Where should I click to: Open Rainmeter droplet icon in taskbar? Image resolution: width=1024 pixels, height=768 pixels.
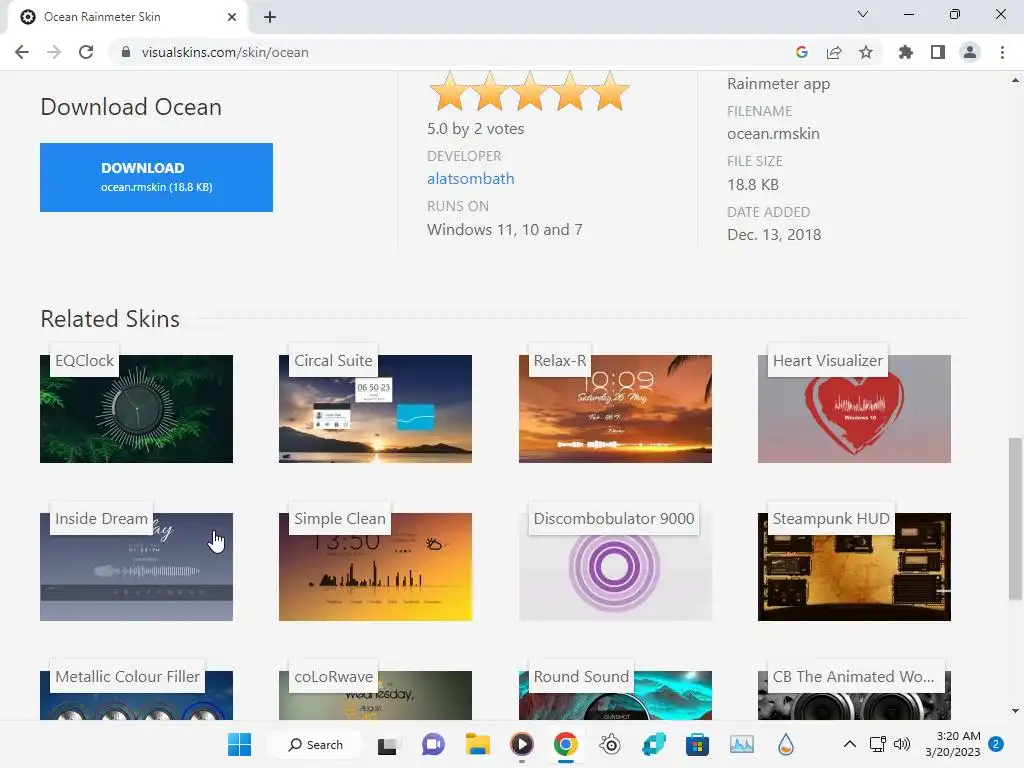[786, 744]
